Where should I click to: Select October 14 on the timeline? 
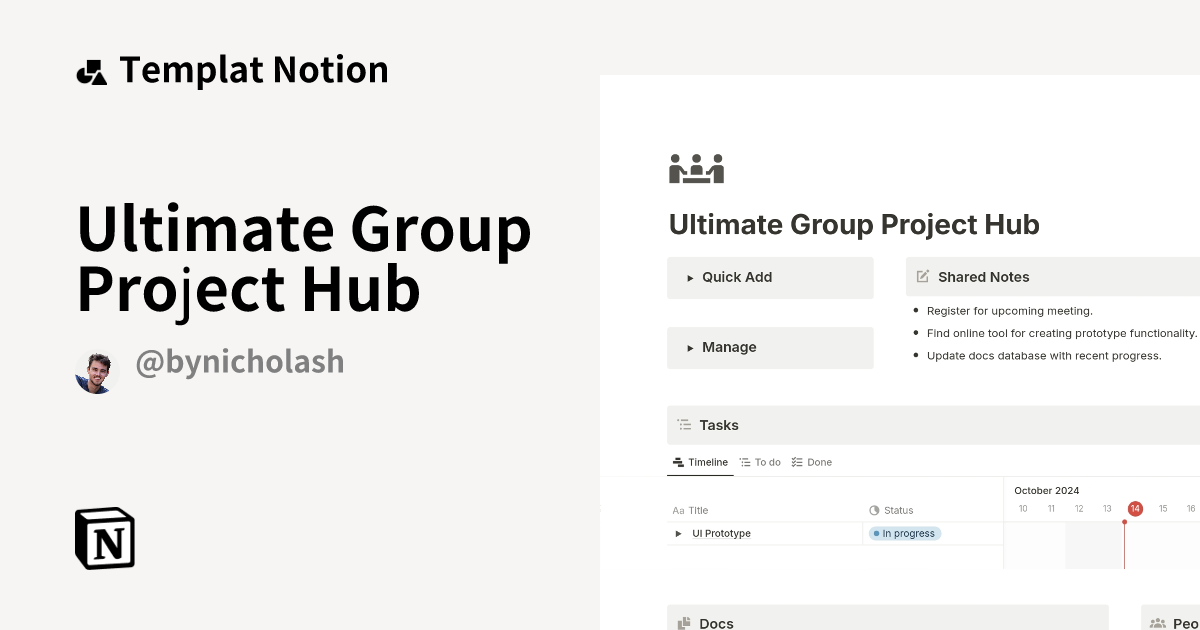(x=1135, y=508)
